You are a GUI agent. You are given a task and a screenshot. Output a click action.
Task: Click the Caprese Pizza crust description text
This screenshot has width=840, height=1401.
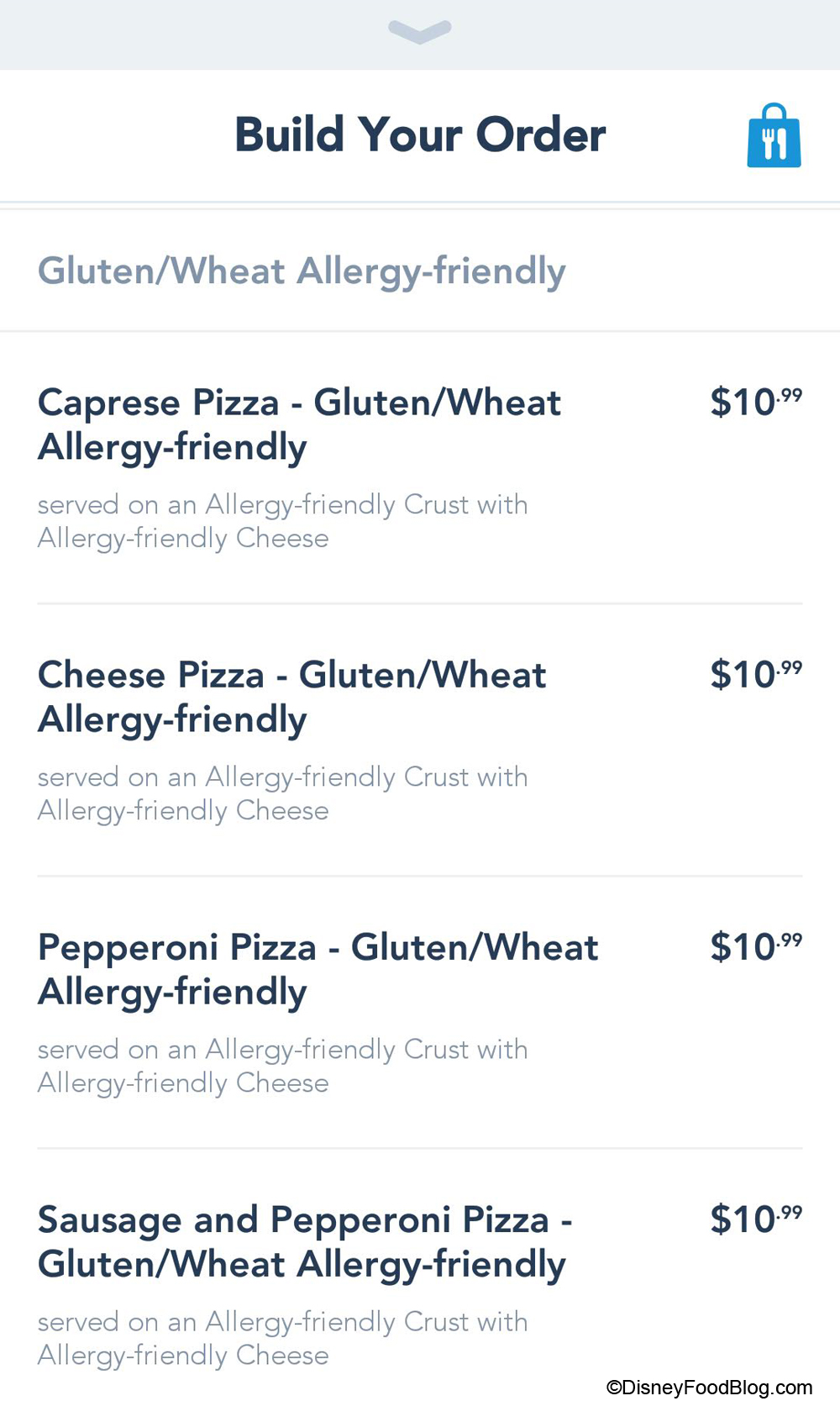point(282,521)
